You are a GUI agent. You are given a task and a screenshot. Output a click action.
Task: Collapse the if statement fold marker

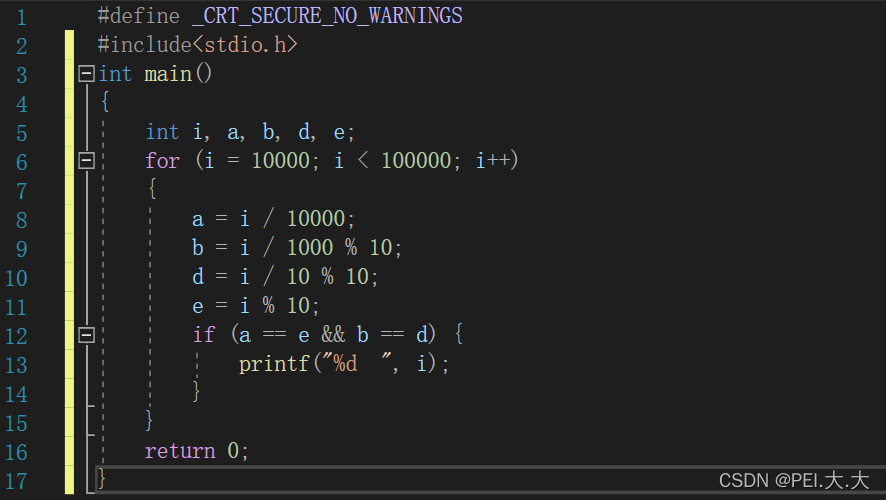coord(86,335)
